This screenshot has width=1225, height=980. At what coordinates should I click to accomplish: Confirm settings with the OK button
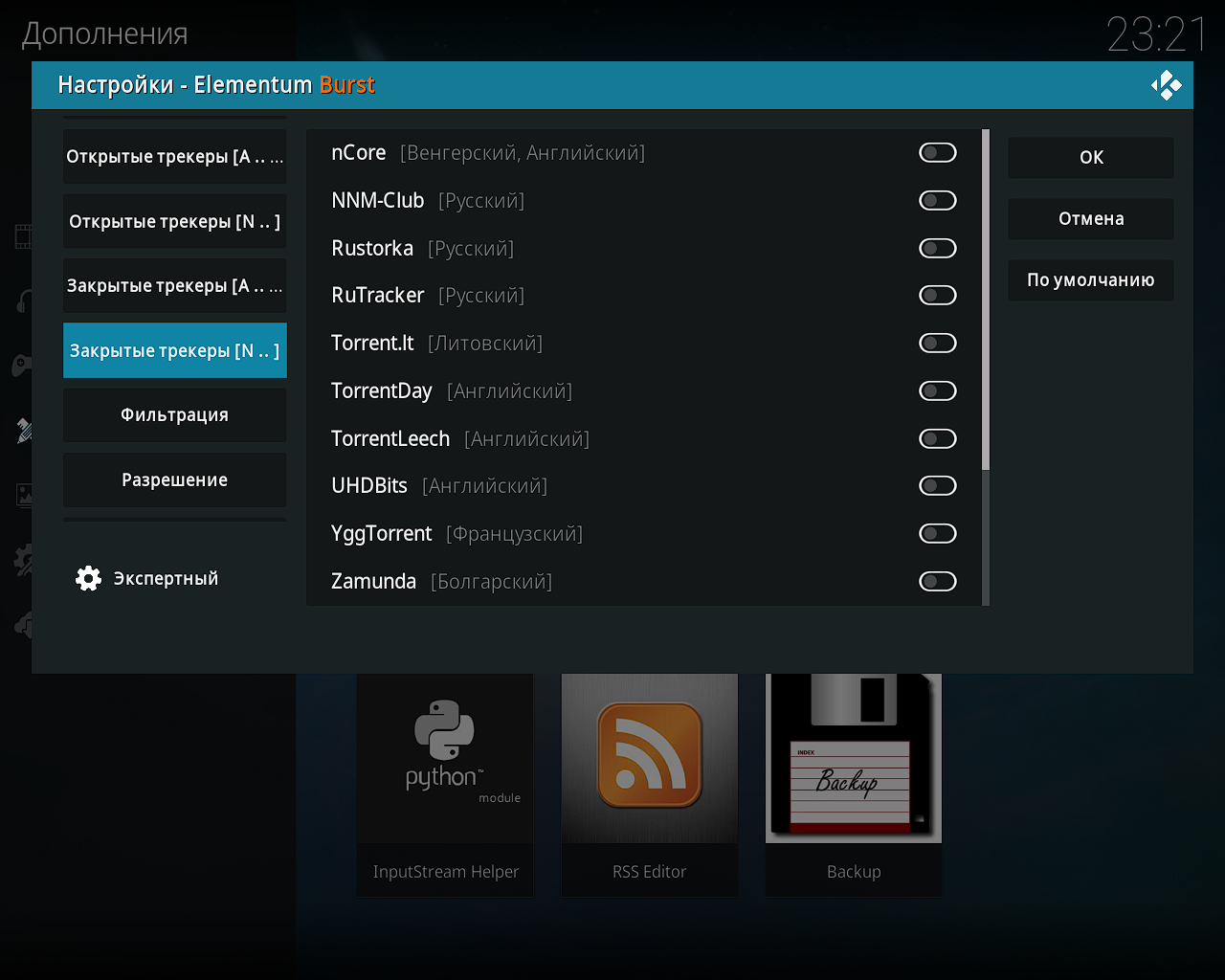coord(1091,158)
